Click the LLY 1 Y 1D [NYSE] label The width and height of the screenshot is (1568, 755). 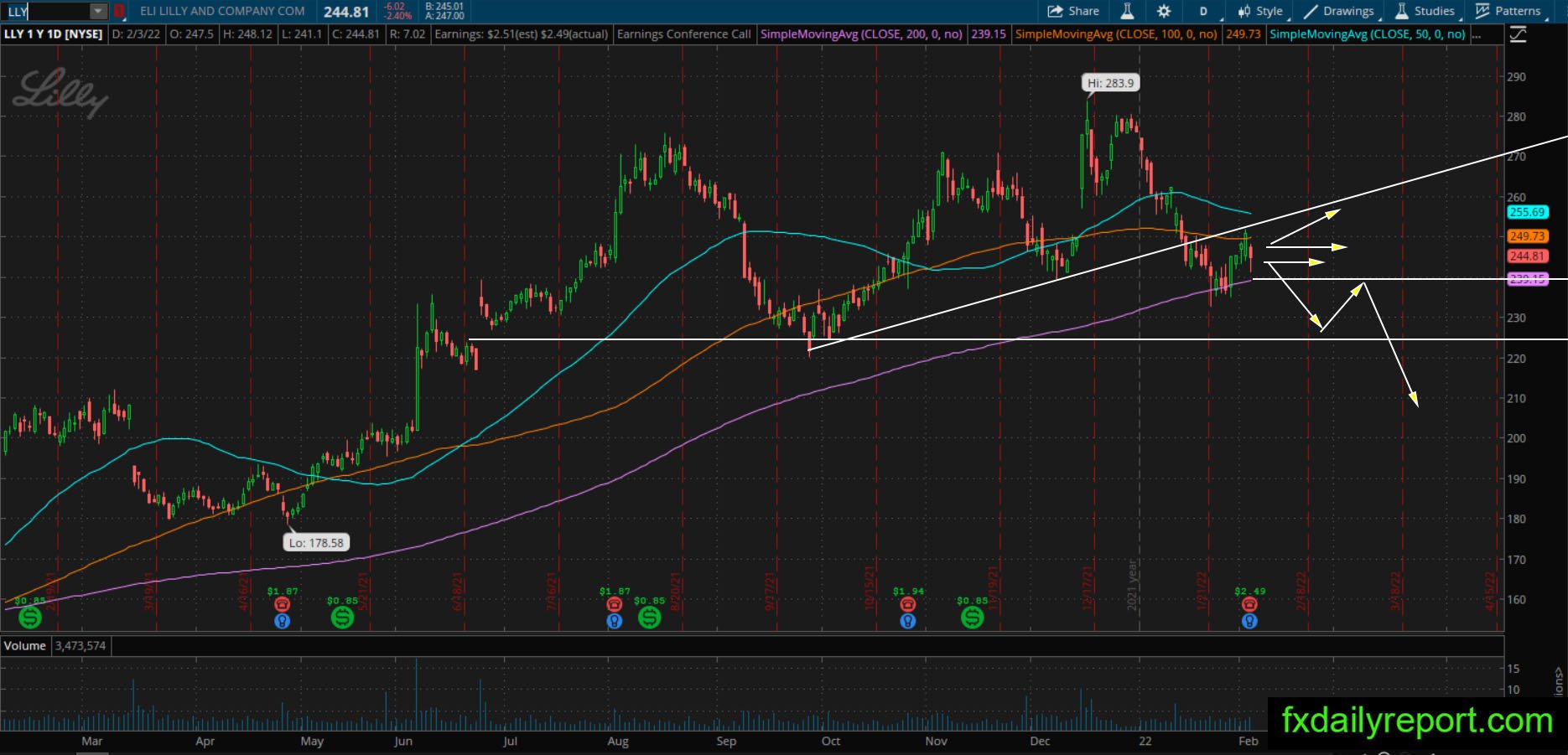point(54,34)
